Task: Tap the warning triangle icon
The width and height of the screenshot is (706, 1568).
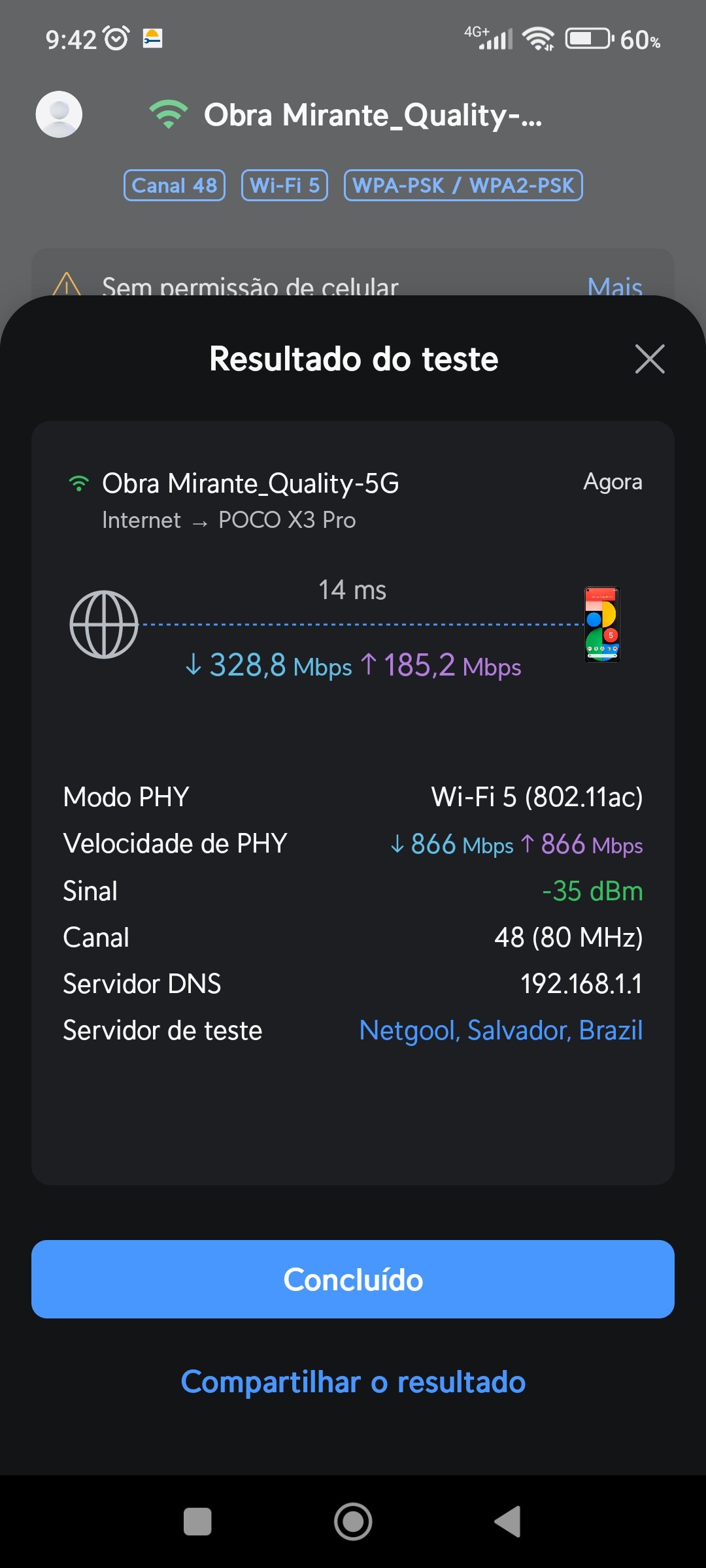Action: (67, 285)
